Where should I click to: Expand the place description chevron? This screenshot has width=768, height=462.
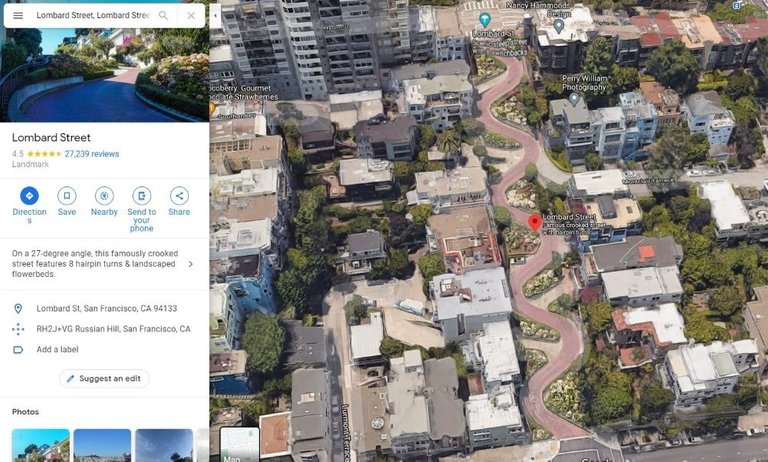(x=191, y=264)
